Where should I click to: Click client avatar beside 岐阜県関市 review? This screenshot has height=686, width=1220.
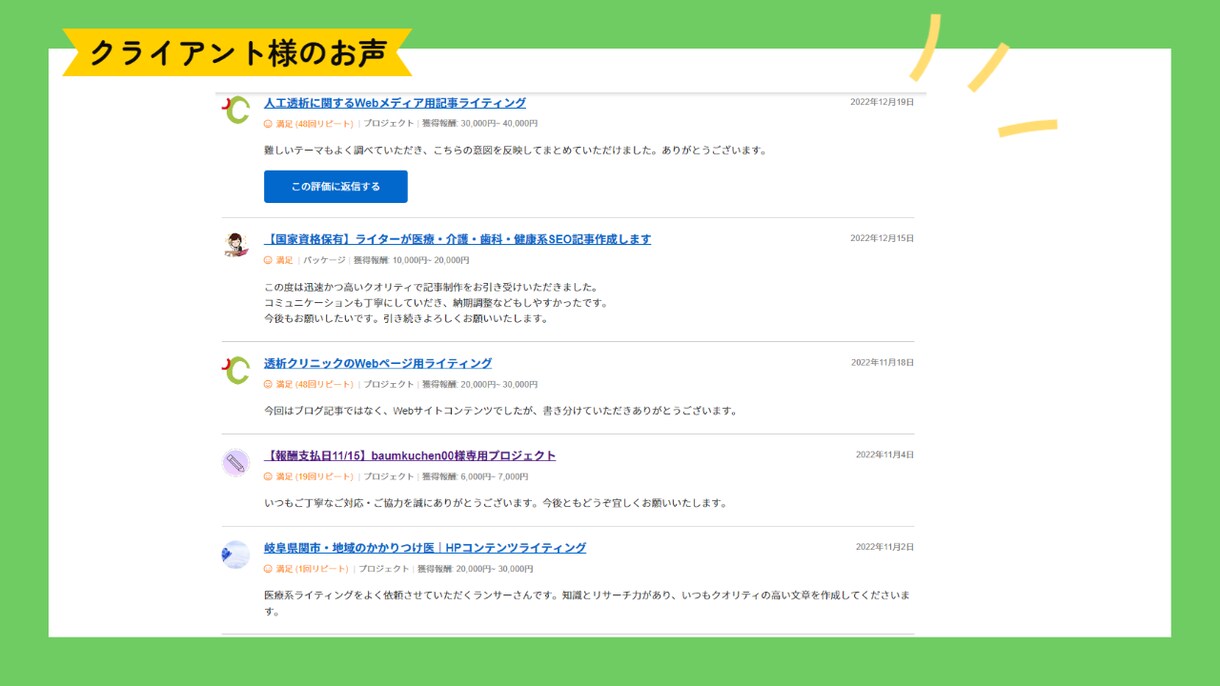(x=236, y=554)
